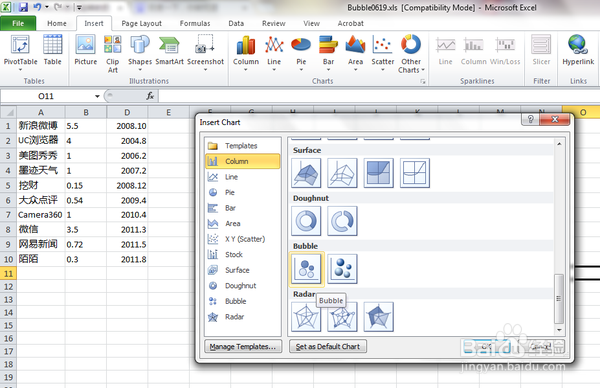Insert a PivotTable from the ribbon

click(20, 52)
